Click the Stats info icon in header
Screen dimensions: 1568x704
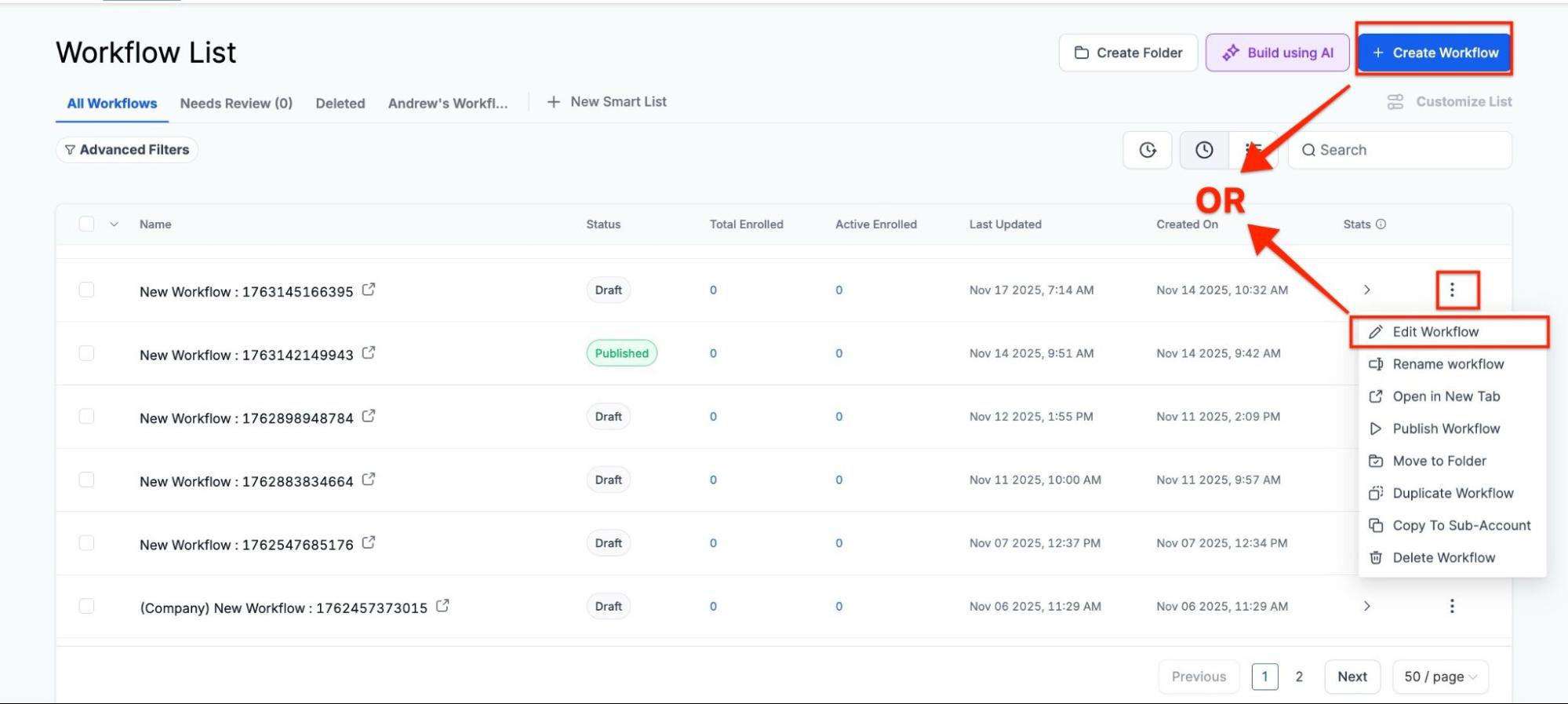[1381, 224]
